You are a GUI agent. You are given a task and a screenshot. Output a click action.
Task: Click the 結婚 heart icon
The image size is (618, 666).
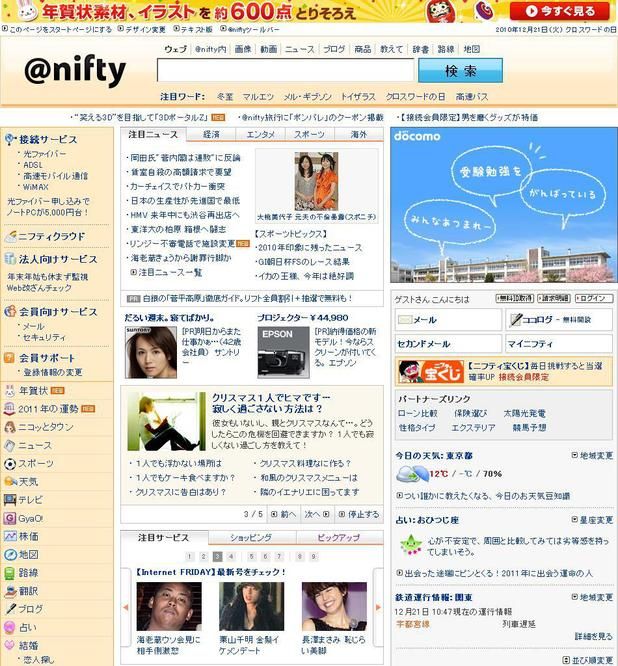(x=9, y=645)
